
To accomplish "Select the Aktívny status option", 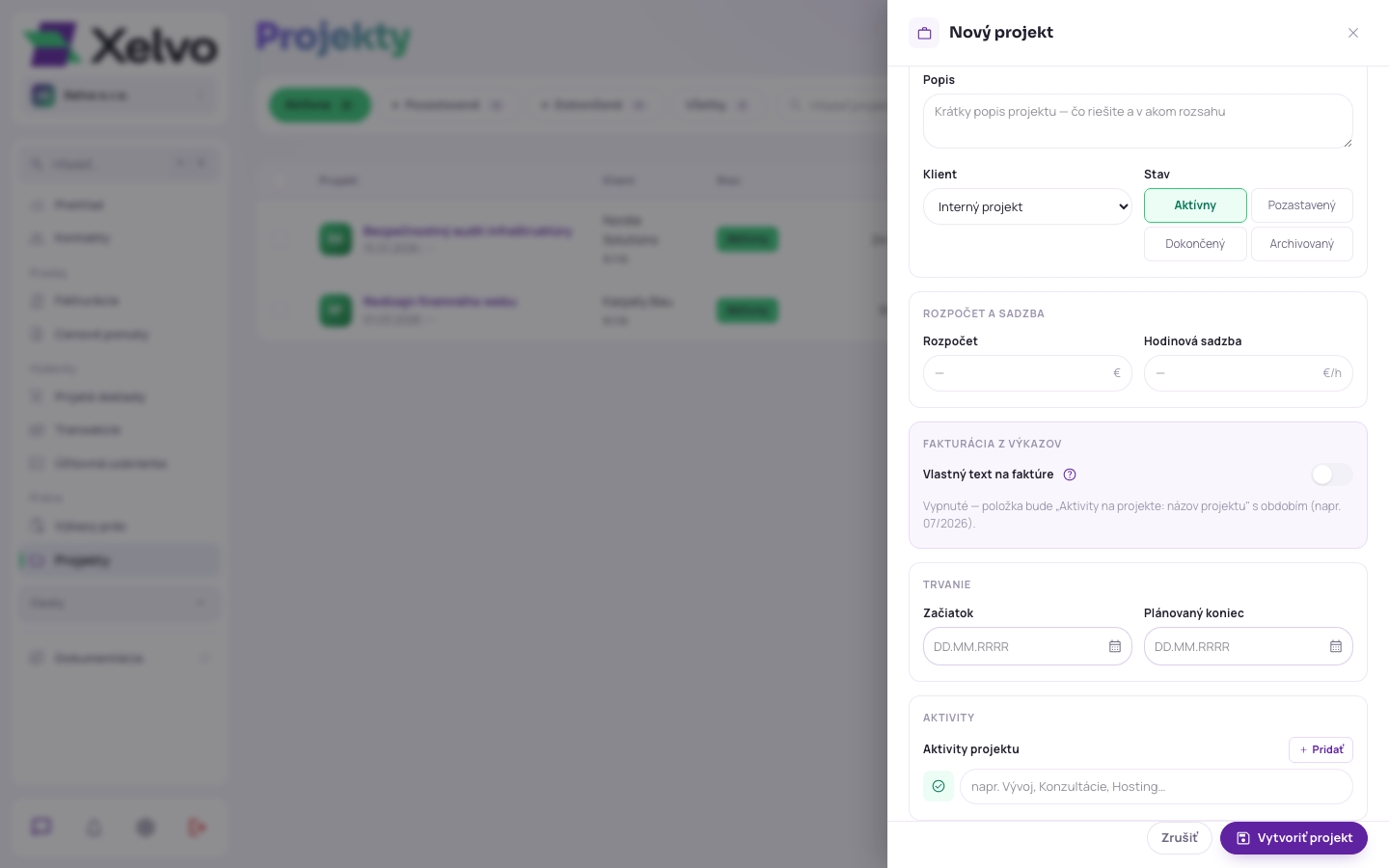I will tap(1195, 205).
